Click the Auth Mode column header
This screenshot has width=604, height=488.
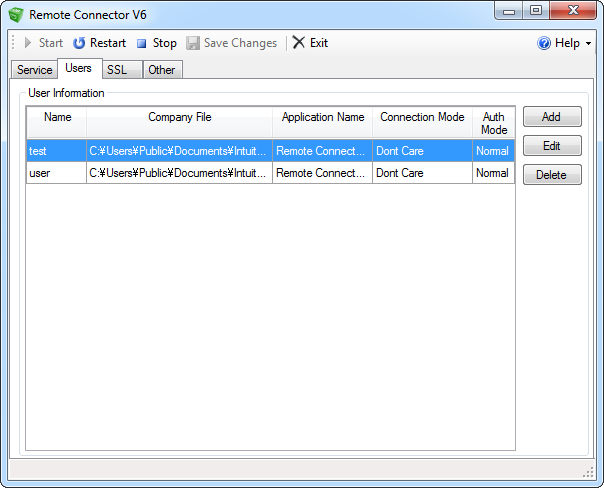pyautogui.click(x=493, y=123)
